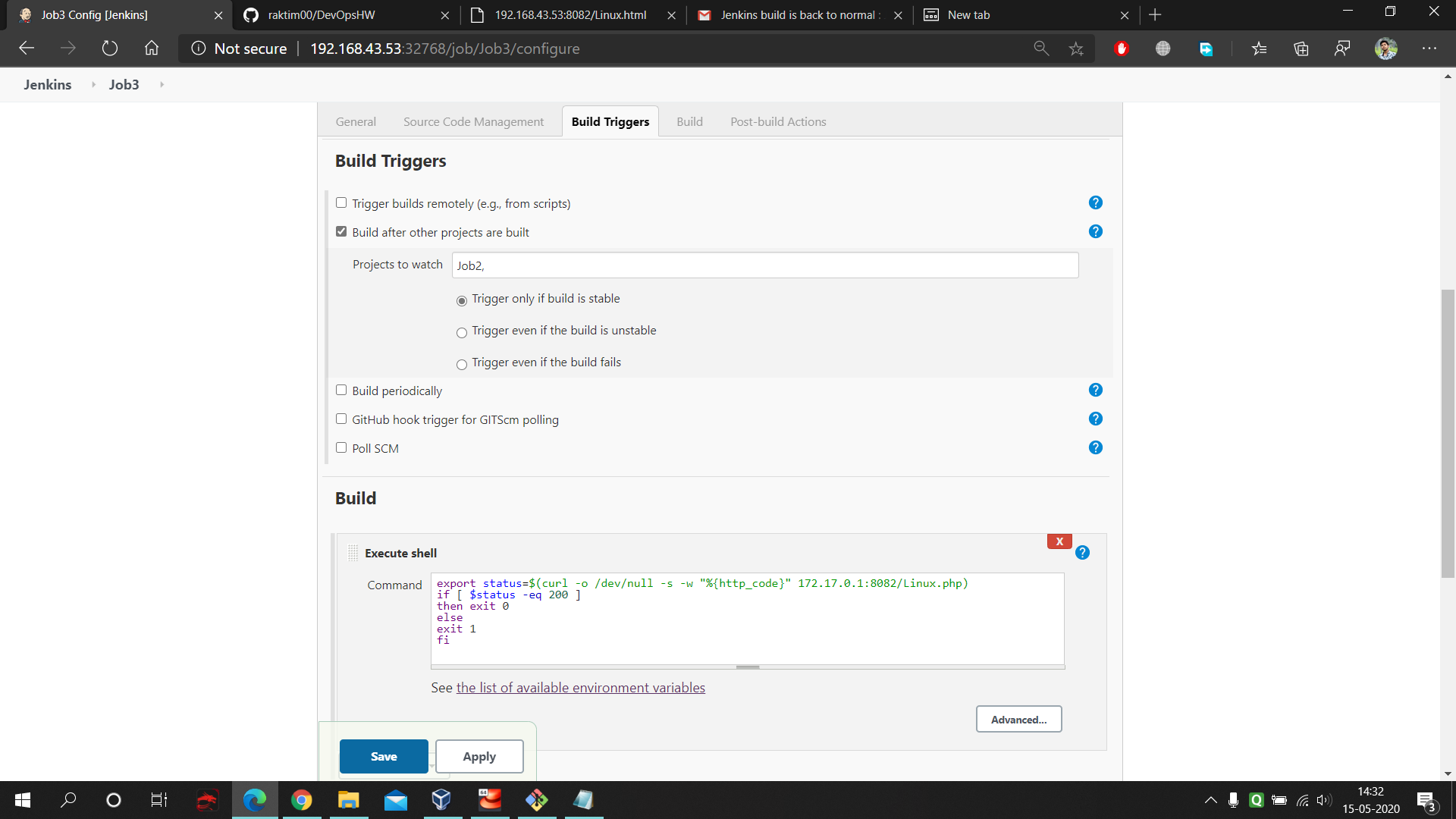The height and width of the screenshot is (819, 1456).
Task: Open the notification center icon
Action: pos(1426,801)
